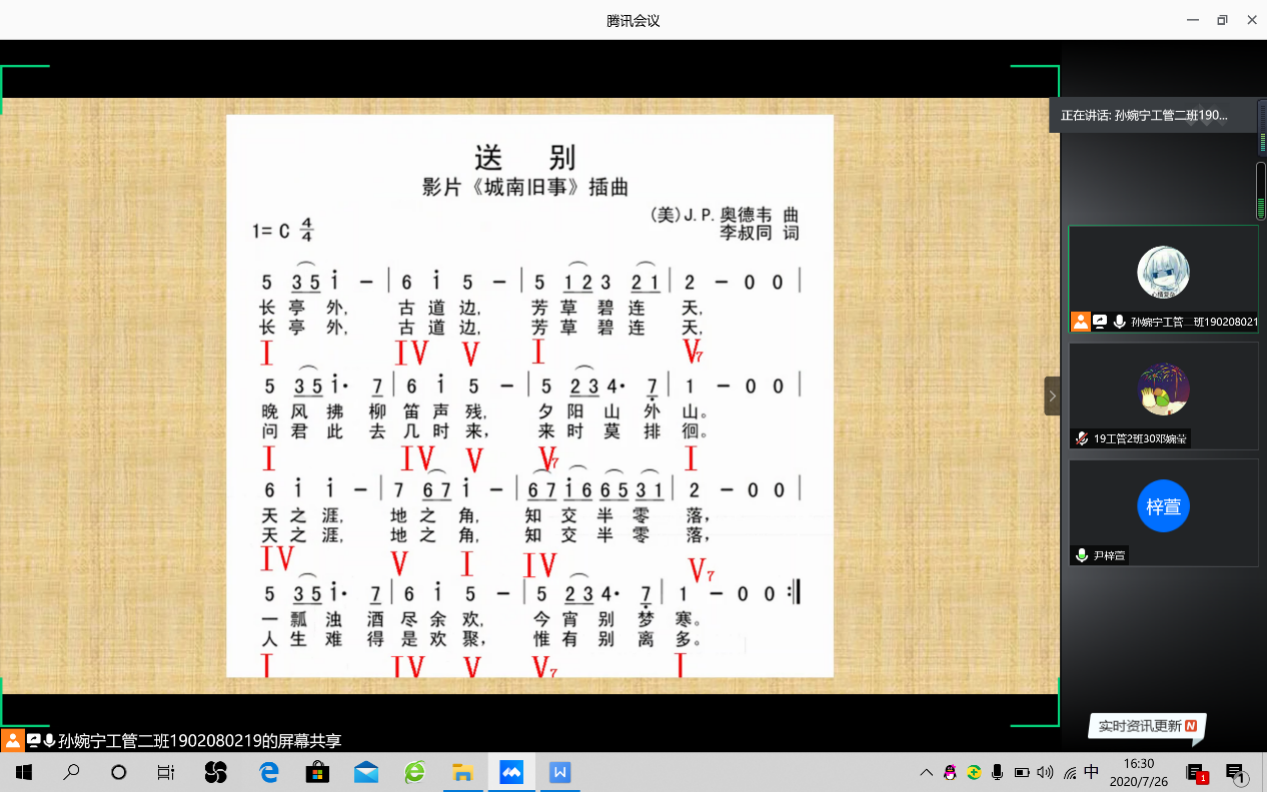Click the microphone icon in the system tray
The height and width of the screenshot is (792, 1267).
(997, 772)
